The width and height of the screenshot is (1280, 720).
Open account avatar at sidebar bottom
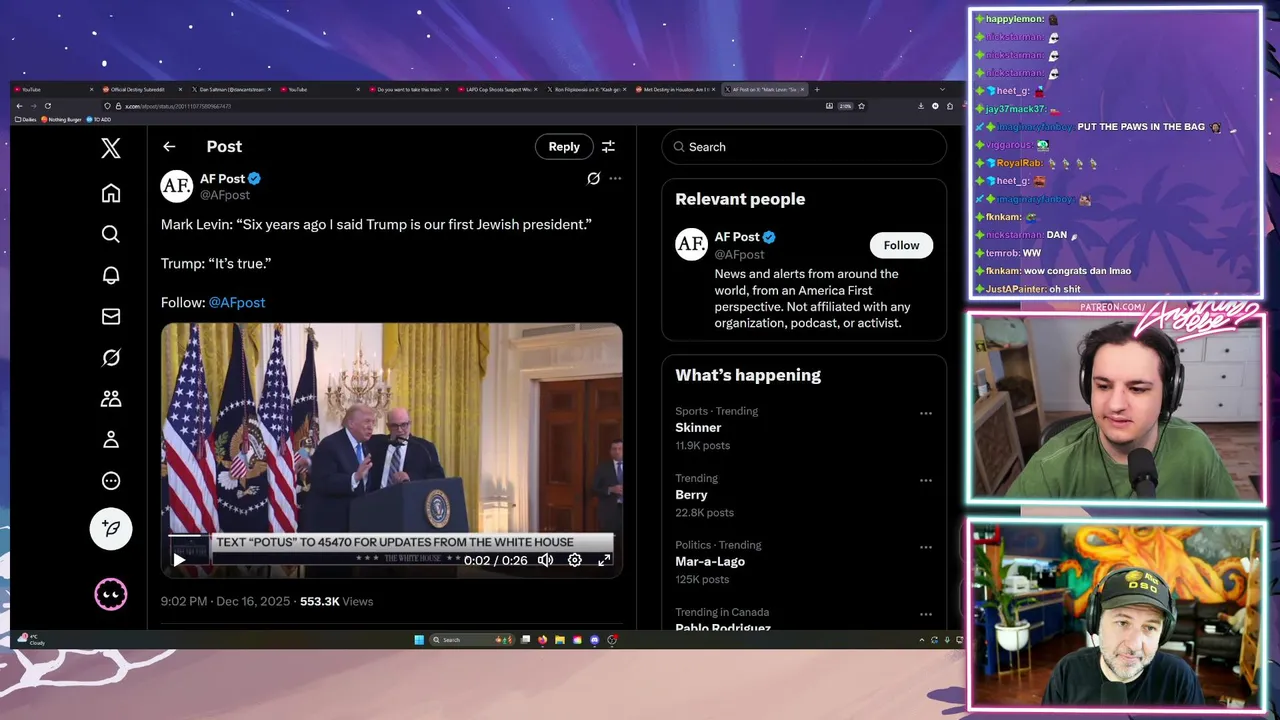111,594
